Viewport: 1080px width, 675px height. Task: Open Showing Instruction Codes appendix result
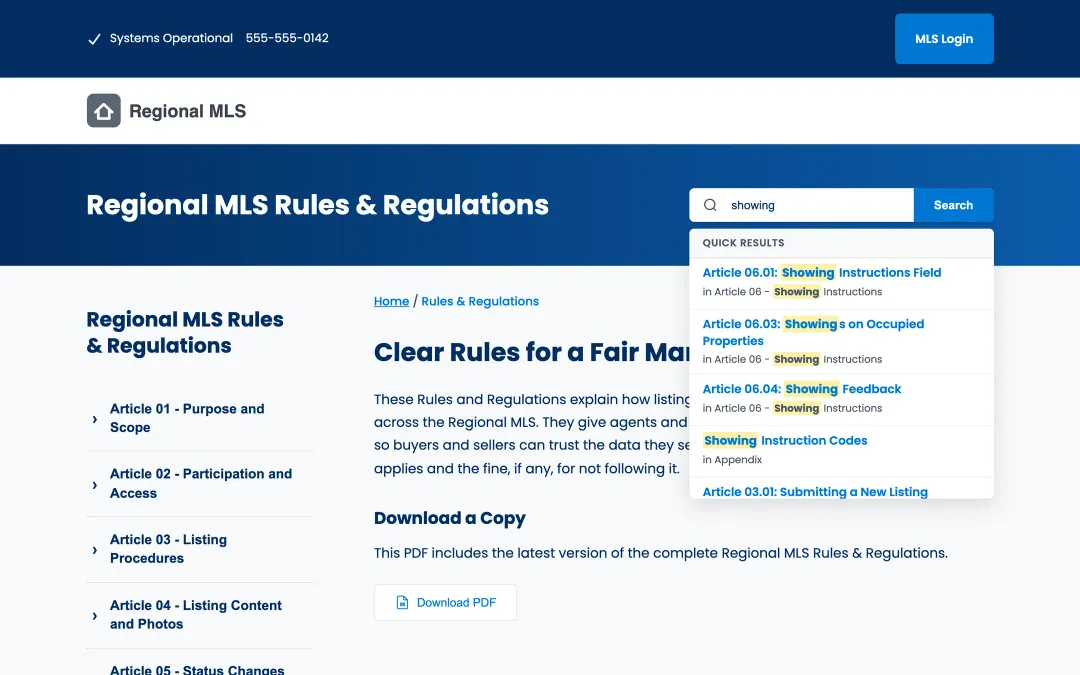[x=785, y=441]
